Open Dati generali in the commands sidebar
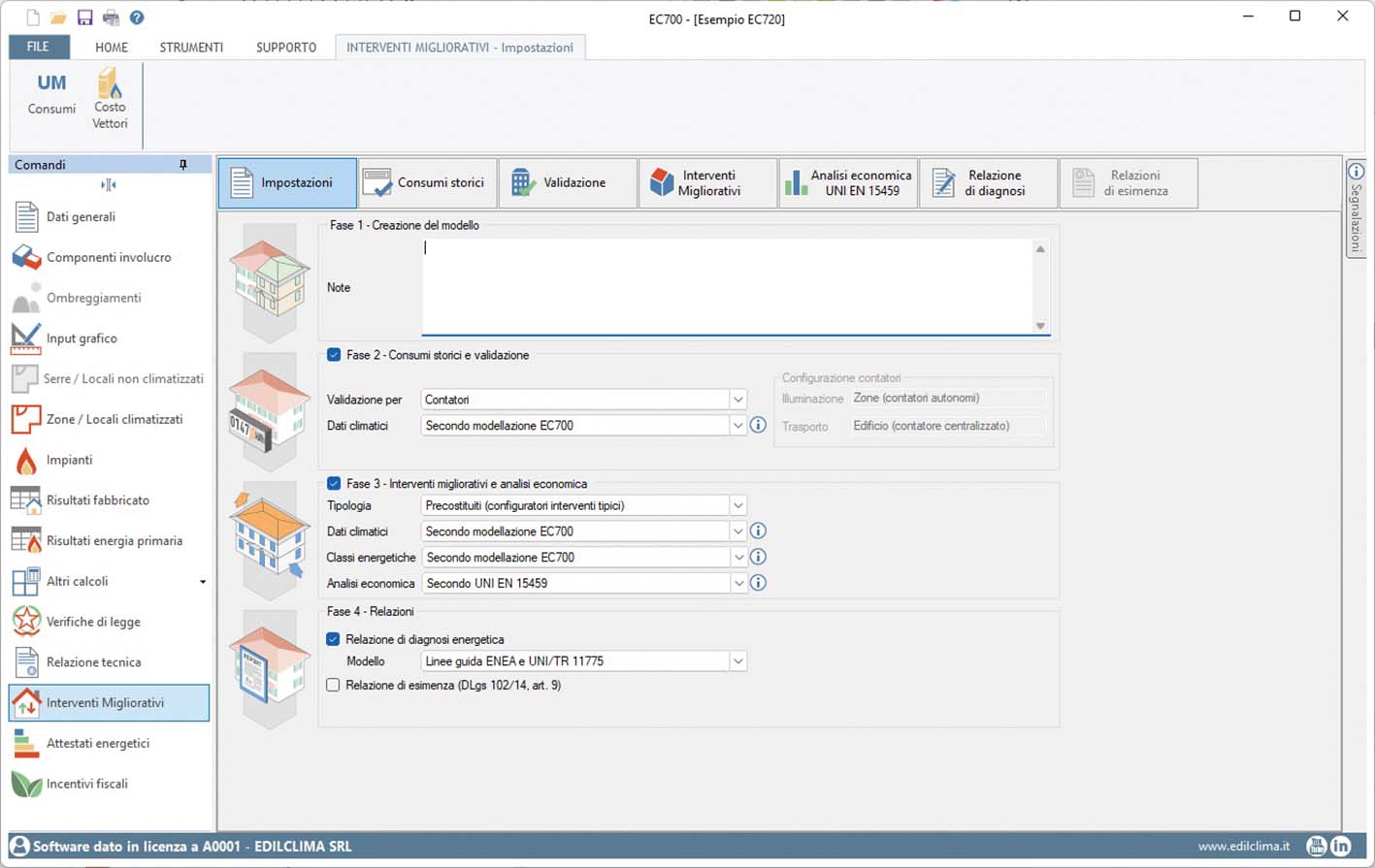This screenshot has width=1375, height=868. [109, 217]
